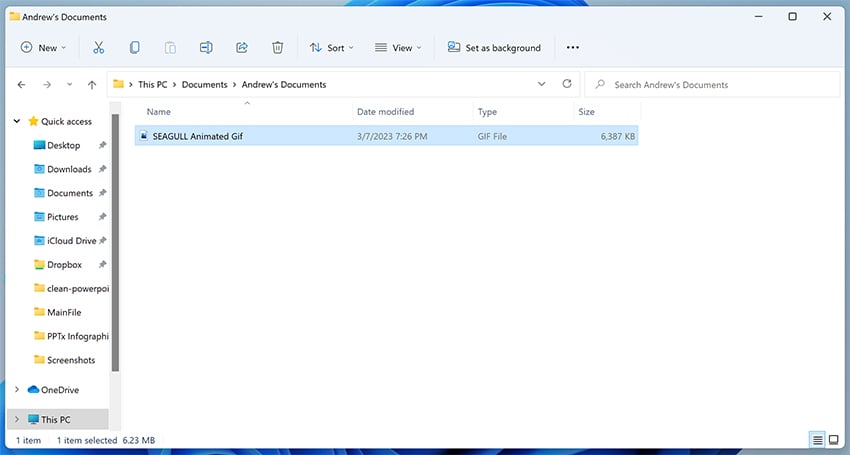This screenshot has height=455, width=850.
Task: Switch to large thumbnails view icon
Action: (x=833, y=440)
